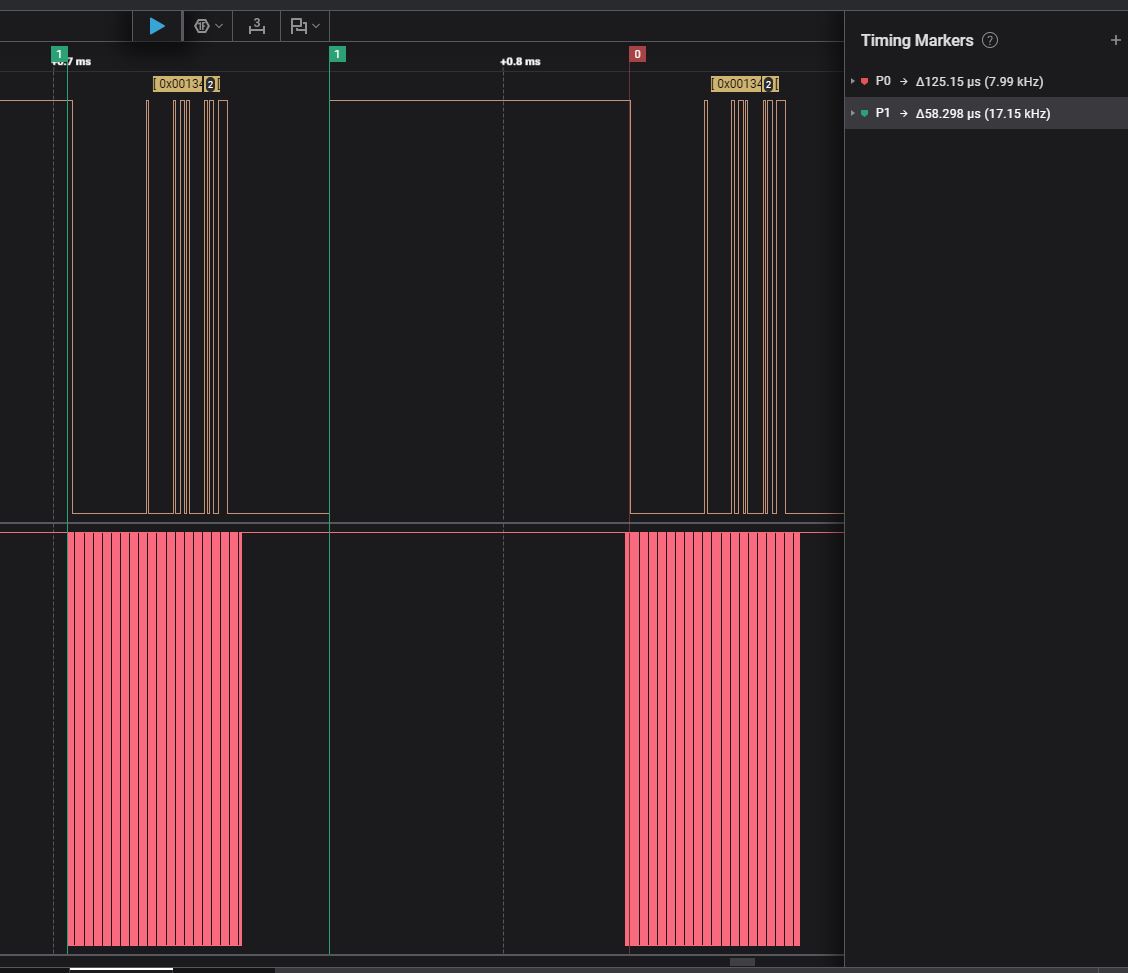The width and height of the screenshot is (1128, 973).
Task: Click the green P1 marker color icon
Action: 865,114
